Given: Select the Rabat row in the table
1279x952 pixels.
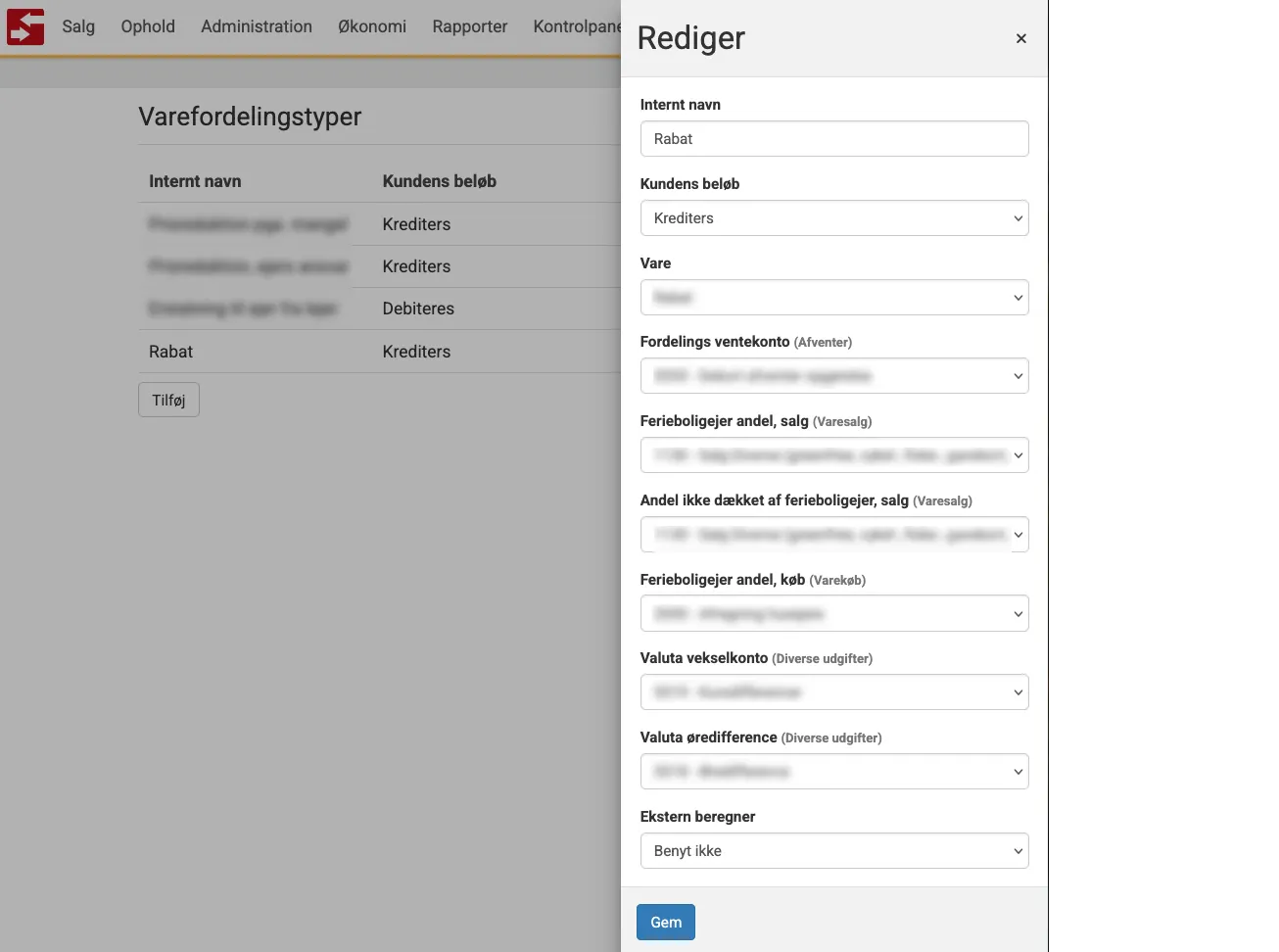Looking at the screenshot, I should click(x=171, y=352).
